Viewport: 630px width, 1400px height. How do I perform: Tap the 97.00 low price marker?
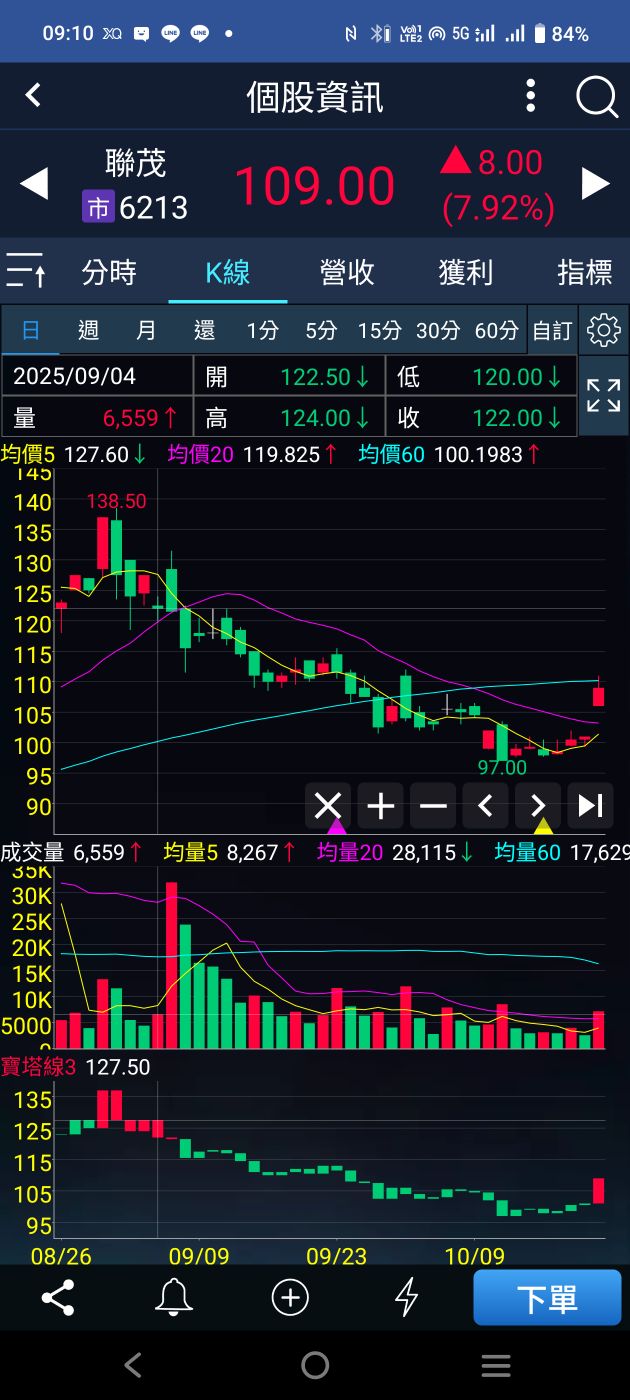point(502,767)
